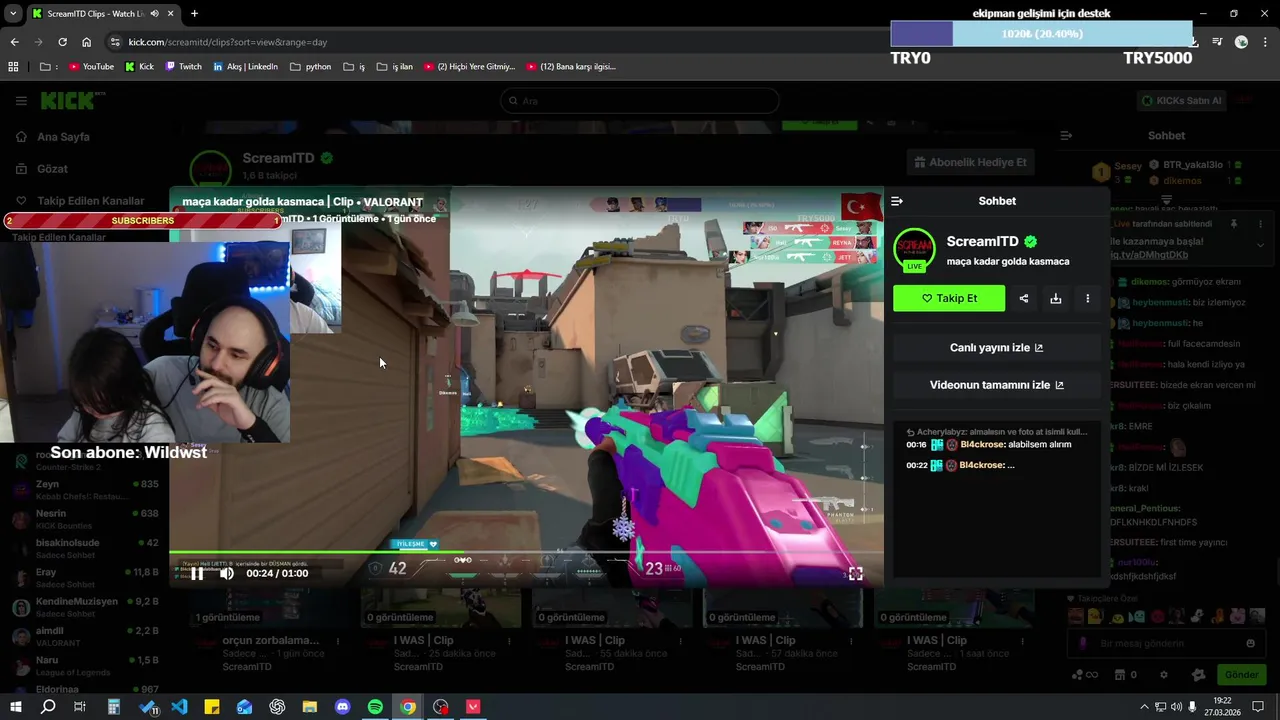The height and width of the screenshot is (720, 1280).
Task: Open Zeyn channel in sidebar
Action: 85,489
